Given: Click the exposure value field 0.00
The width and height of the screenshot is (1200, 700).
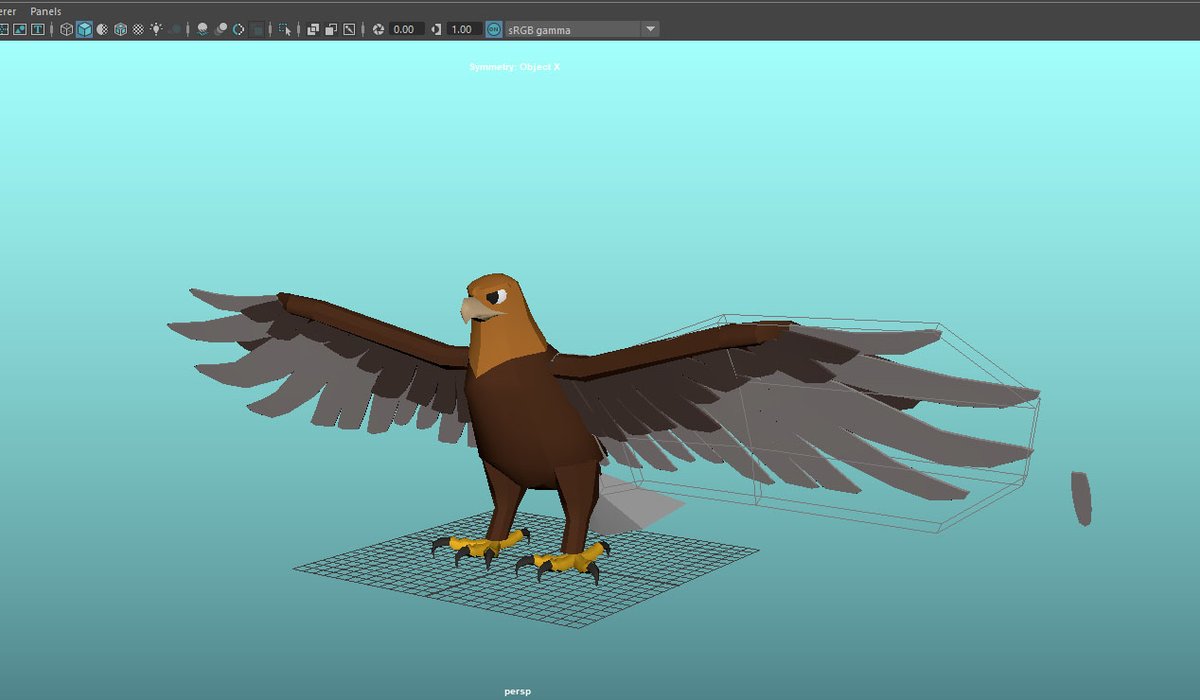Looking at the screenshot, I should pos(406,29).
